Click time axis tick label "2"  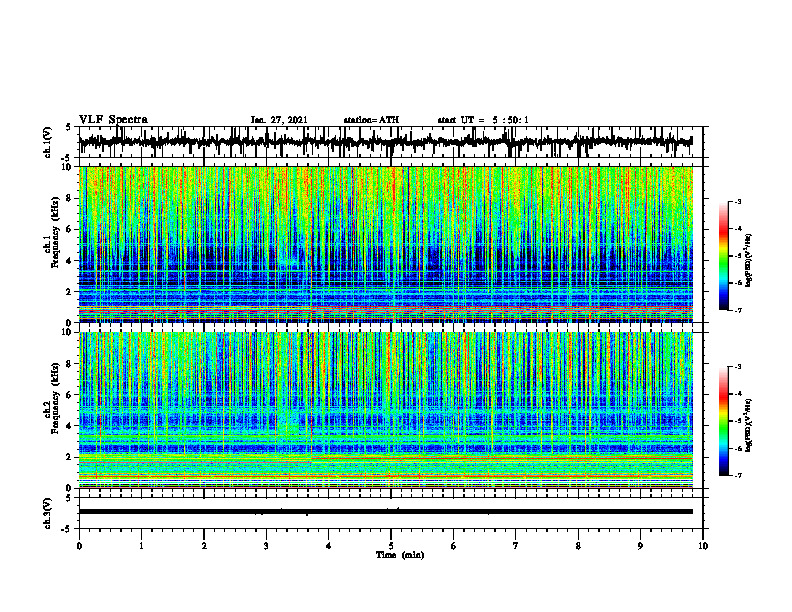coord(204,546)
